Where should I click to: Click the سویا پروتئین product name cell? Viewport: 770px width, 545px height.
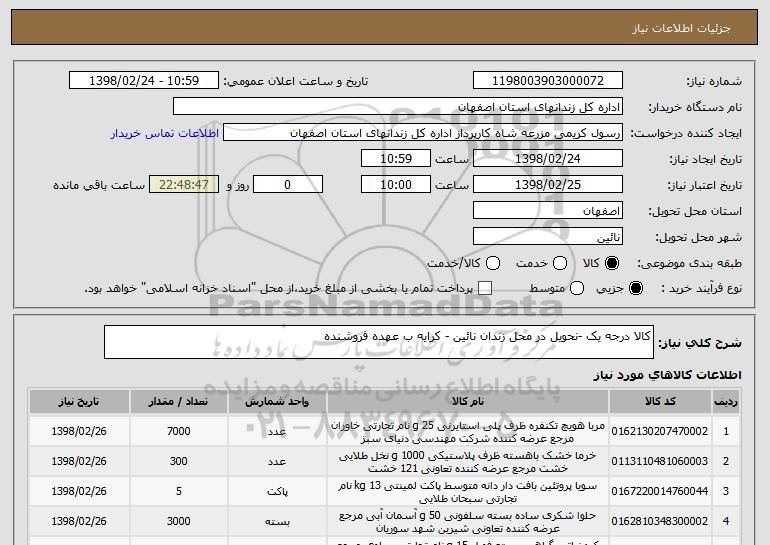(468, 491)
